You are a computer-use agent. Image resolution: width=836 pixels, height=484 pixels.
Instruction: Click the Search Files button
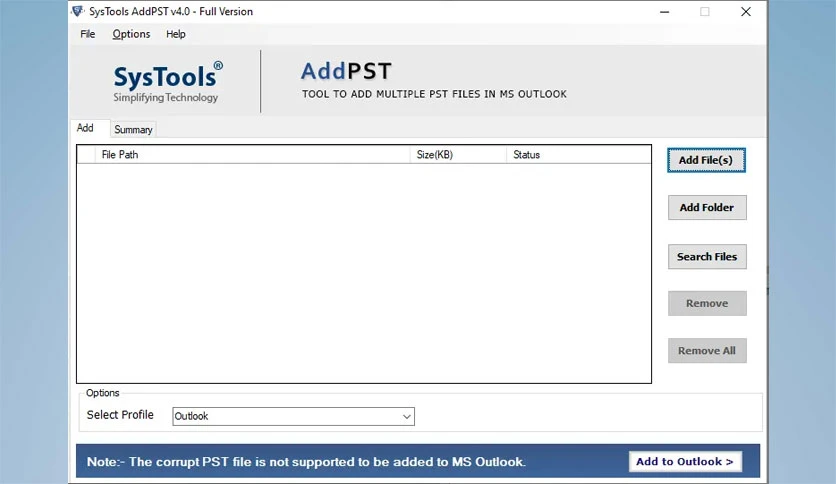(707, 256)
